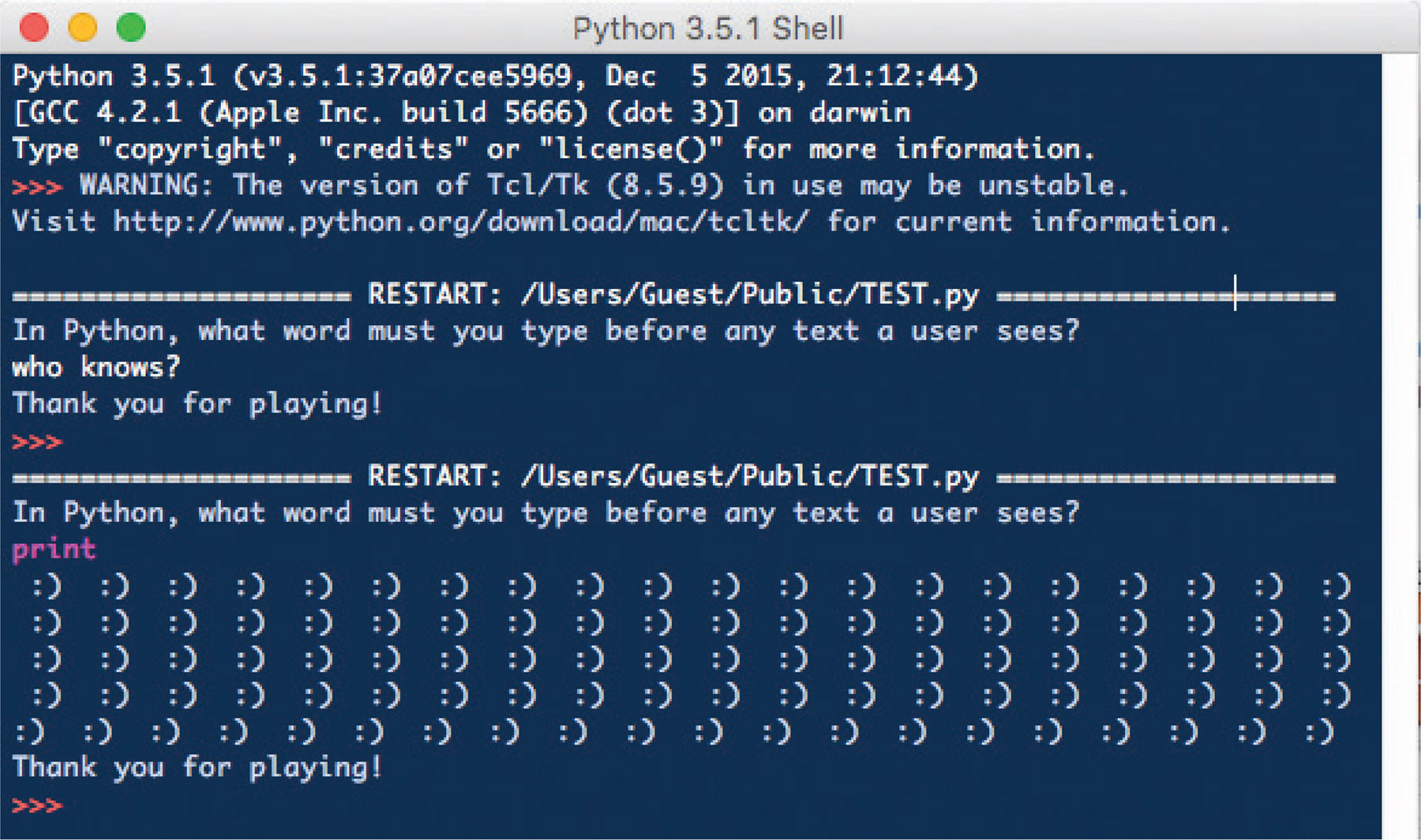Viewport: 1421px width, 840px height.
Task: Click the >>> prompt after the first Thank you
Action: (x=37, y=442)
